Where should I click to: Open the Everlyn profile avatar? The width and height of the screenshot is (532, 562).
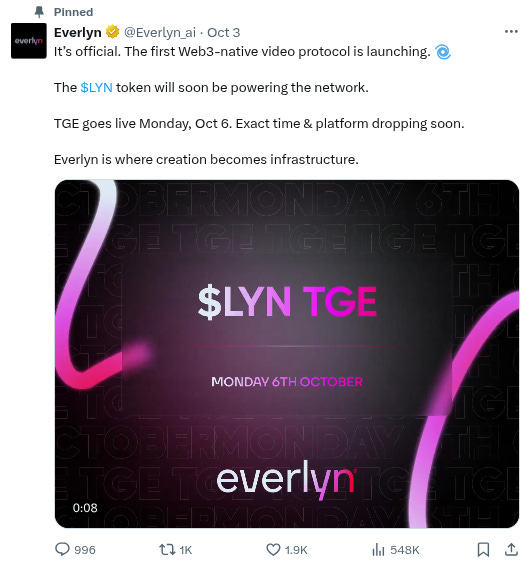point(29,41)
